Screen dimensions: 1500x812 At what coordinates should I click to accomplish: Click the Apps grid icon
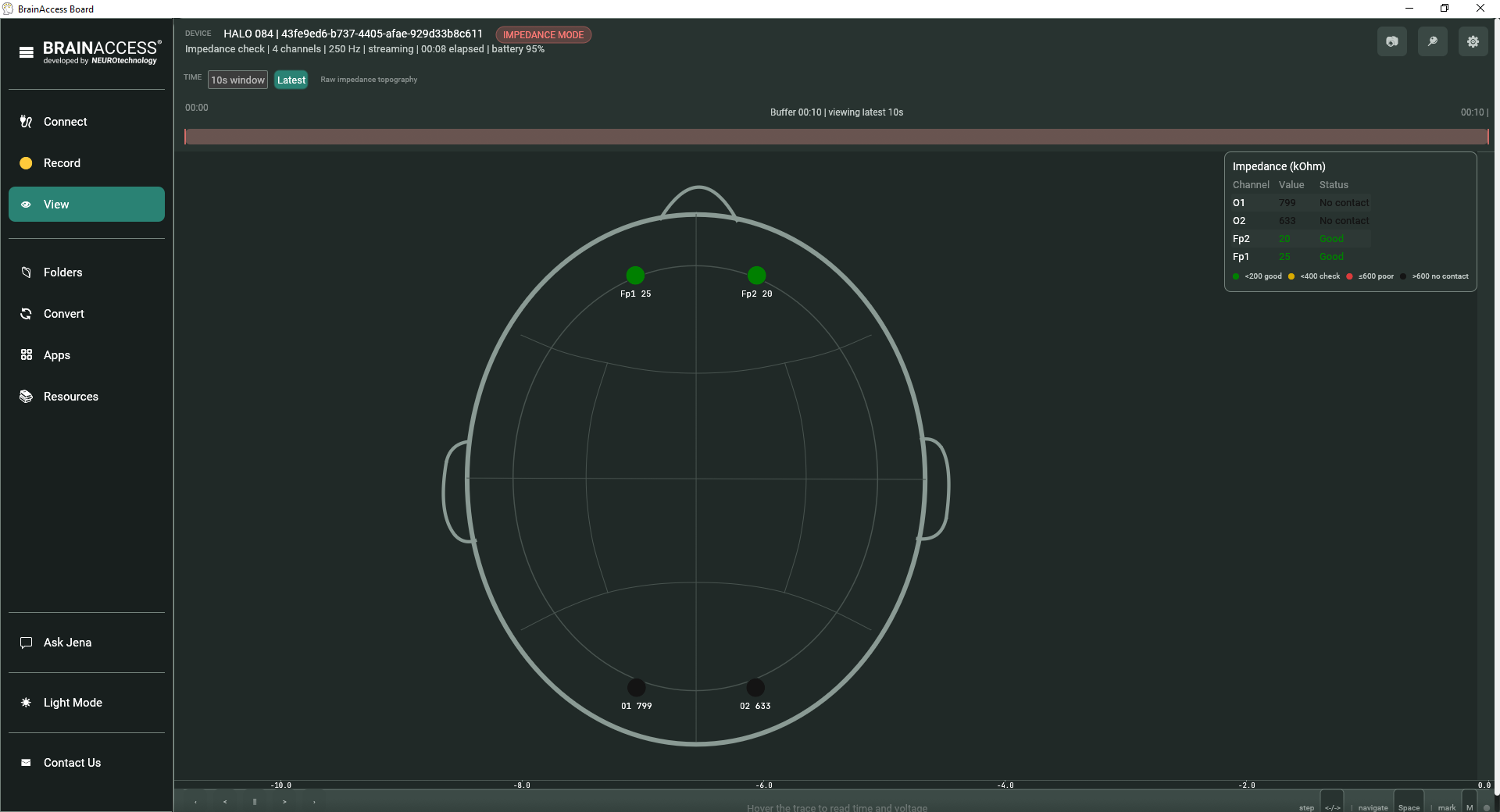[x=26, y=355]
